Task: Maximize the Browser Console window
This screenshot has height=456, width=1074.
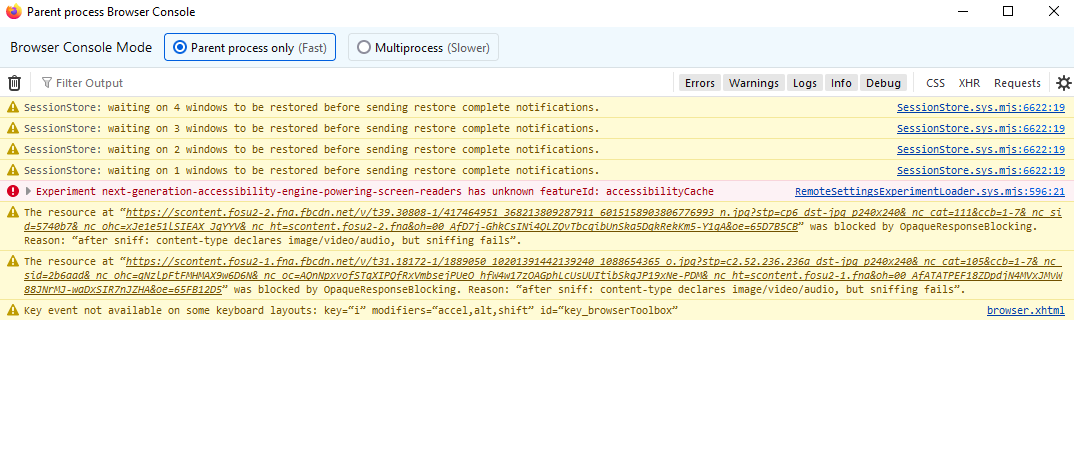Action: 1008,12
